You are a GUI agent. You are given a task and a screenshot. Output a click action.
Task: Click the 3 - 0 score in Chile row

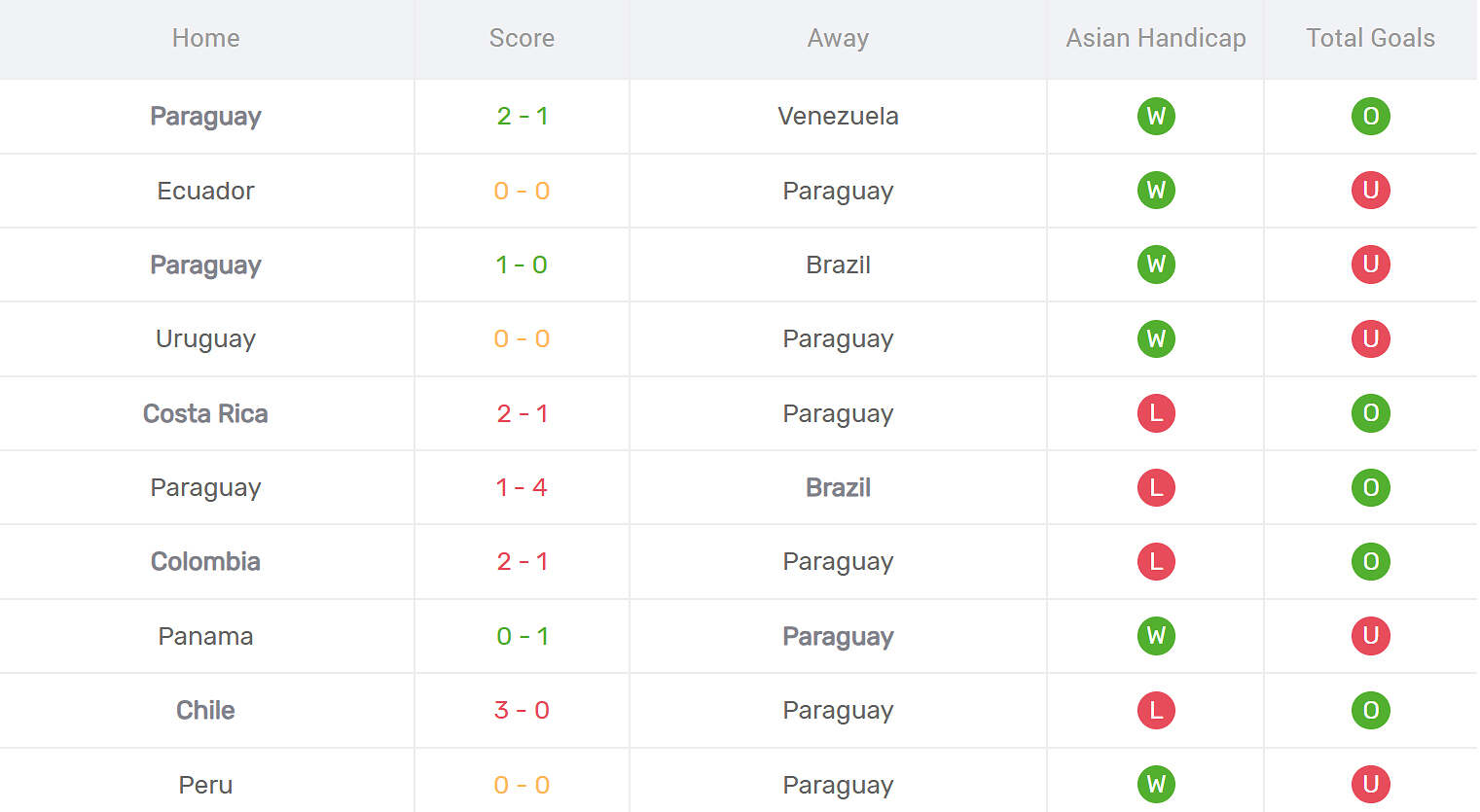[522, 710]
